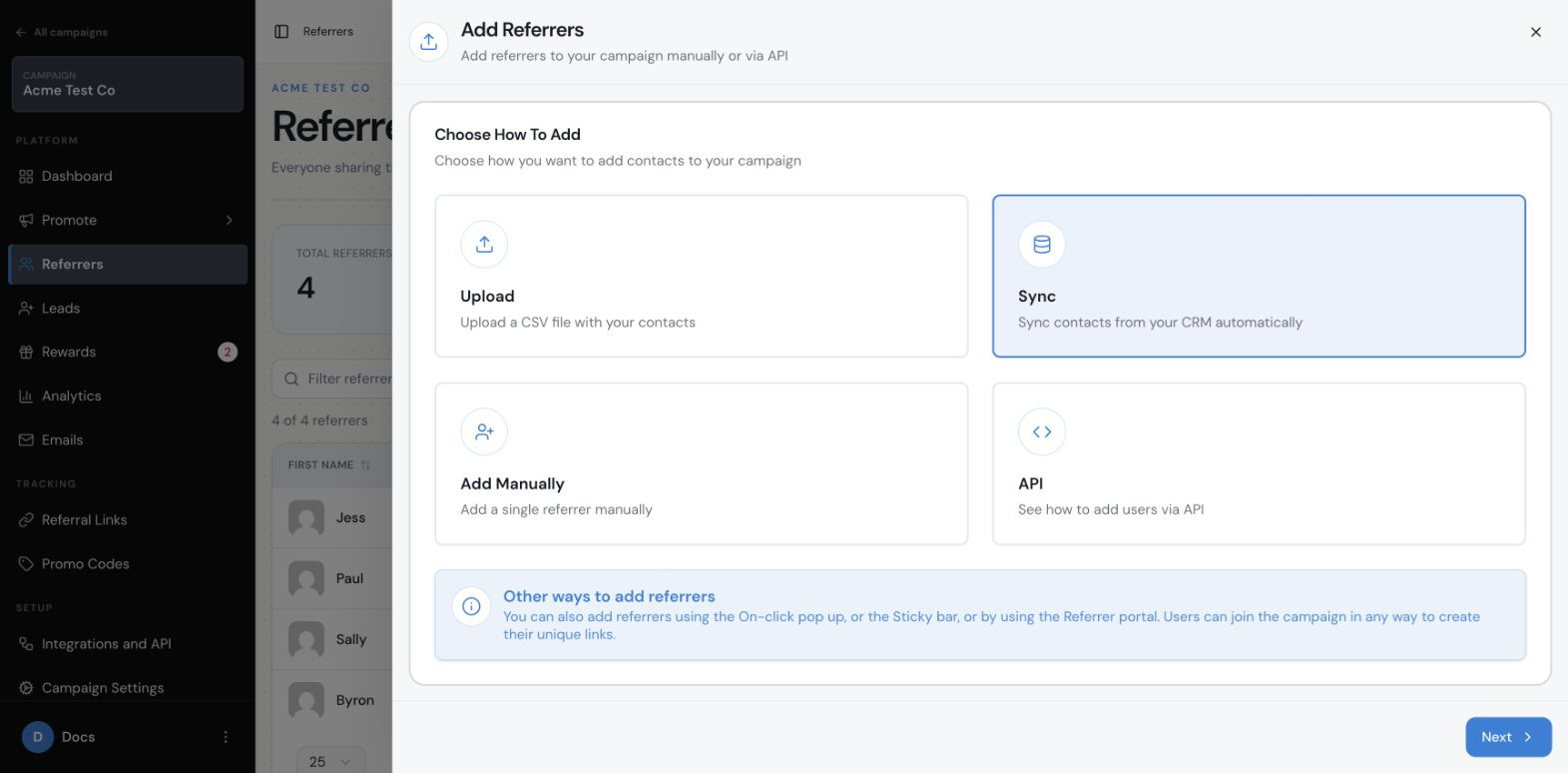1568x773 pixels.
Task: Click the Referral Links chain icon
Action: click(26, 520)
